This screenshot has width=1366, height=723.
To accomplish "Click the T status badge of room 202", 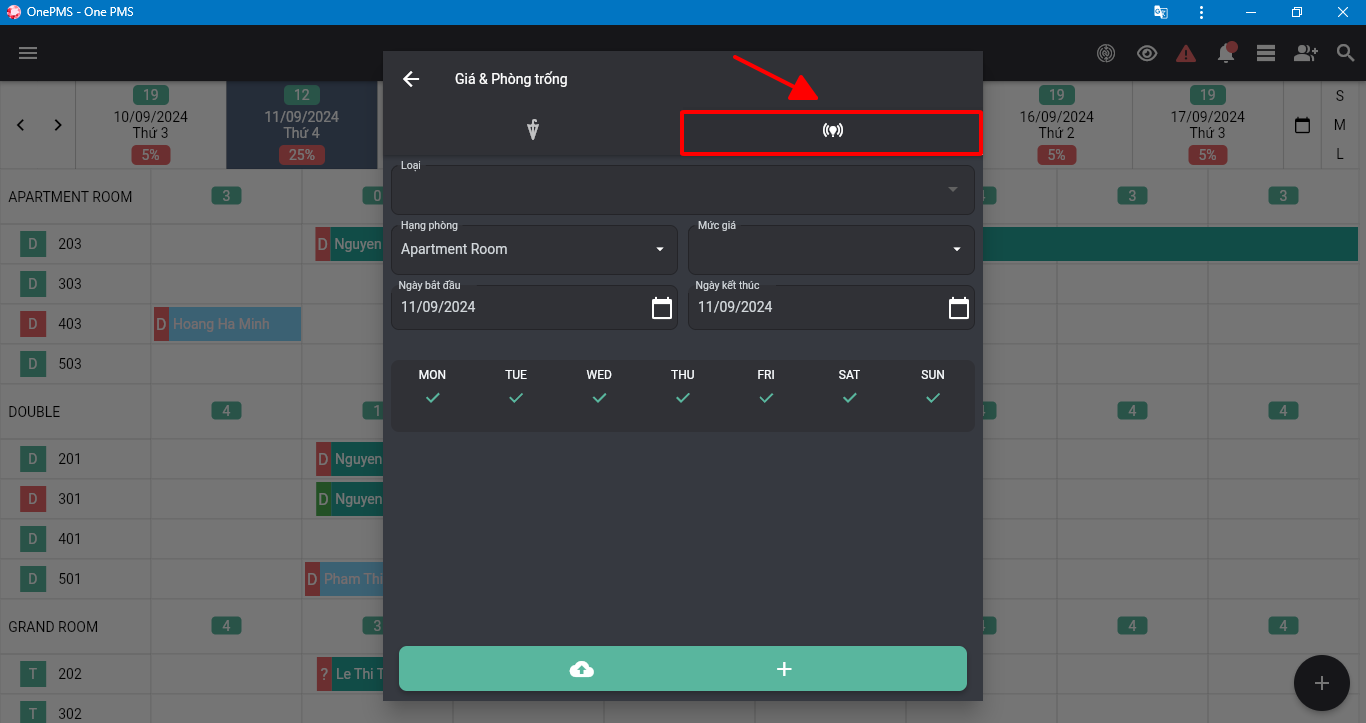I will click(x=32, y=674).
